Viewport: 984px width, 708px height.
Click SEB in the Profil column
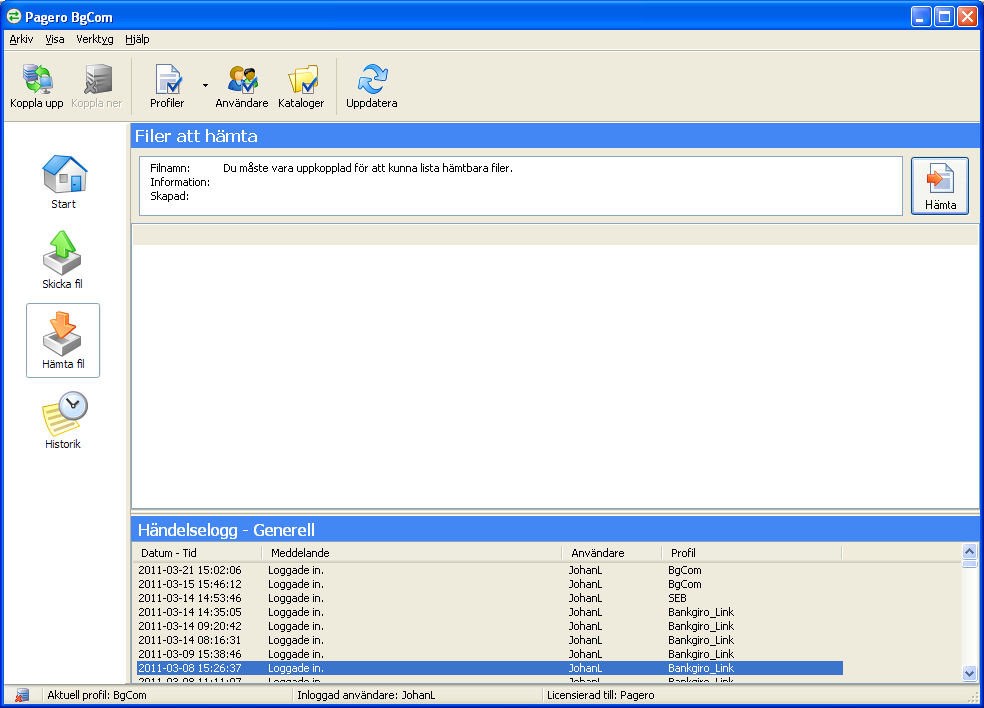[x=677, y=598]
